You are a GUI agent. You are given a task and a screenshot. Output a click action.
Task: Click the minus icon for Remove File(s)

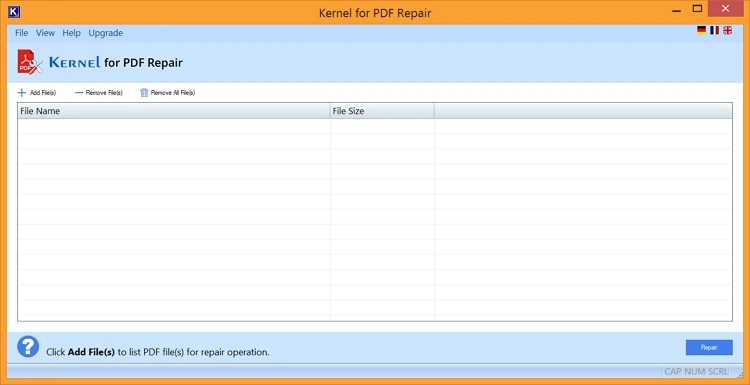(79, 93)
